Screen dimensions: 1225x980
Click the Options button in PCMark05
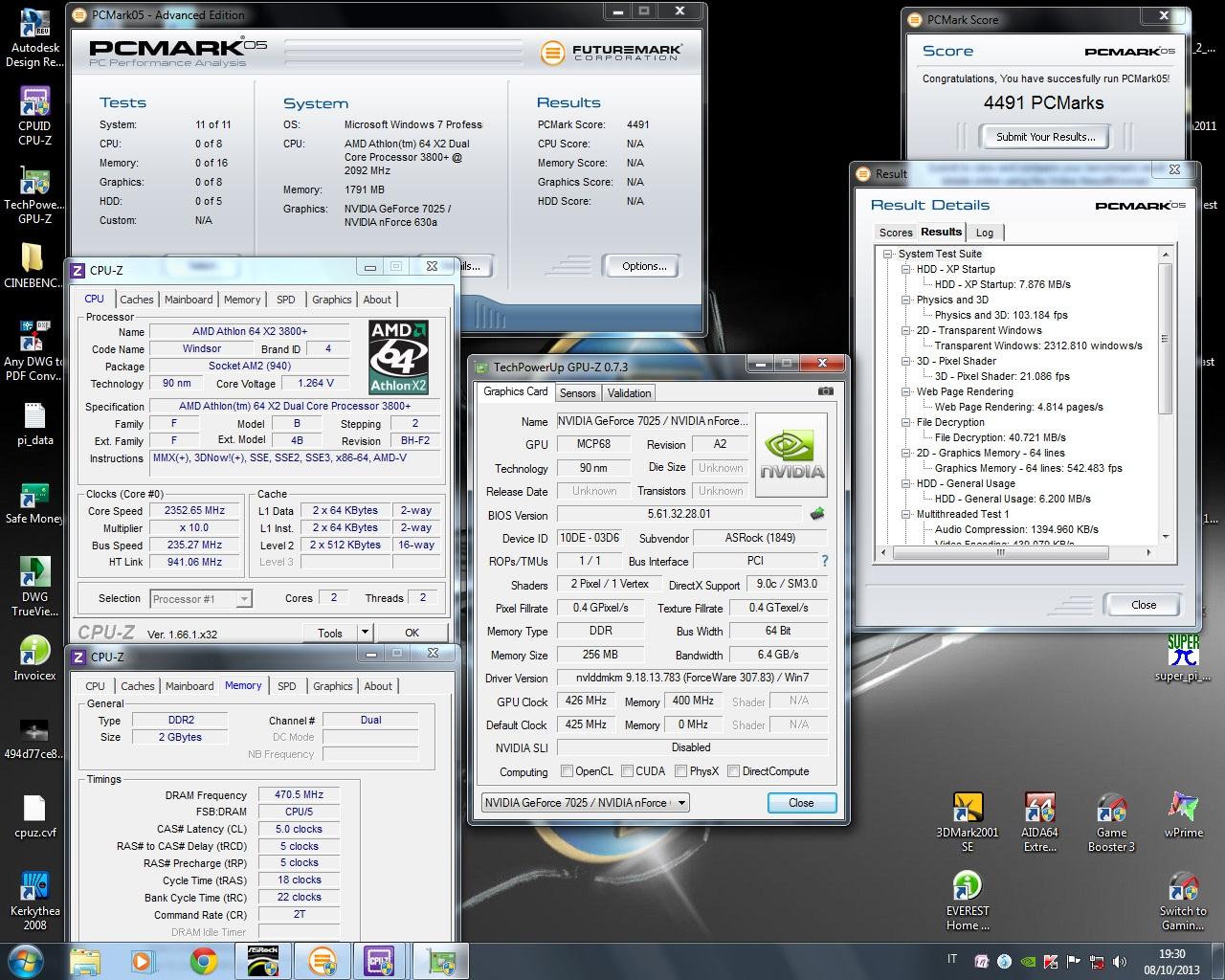tap(644, 266)
